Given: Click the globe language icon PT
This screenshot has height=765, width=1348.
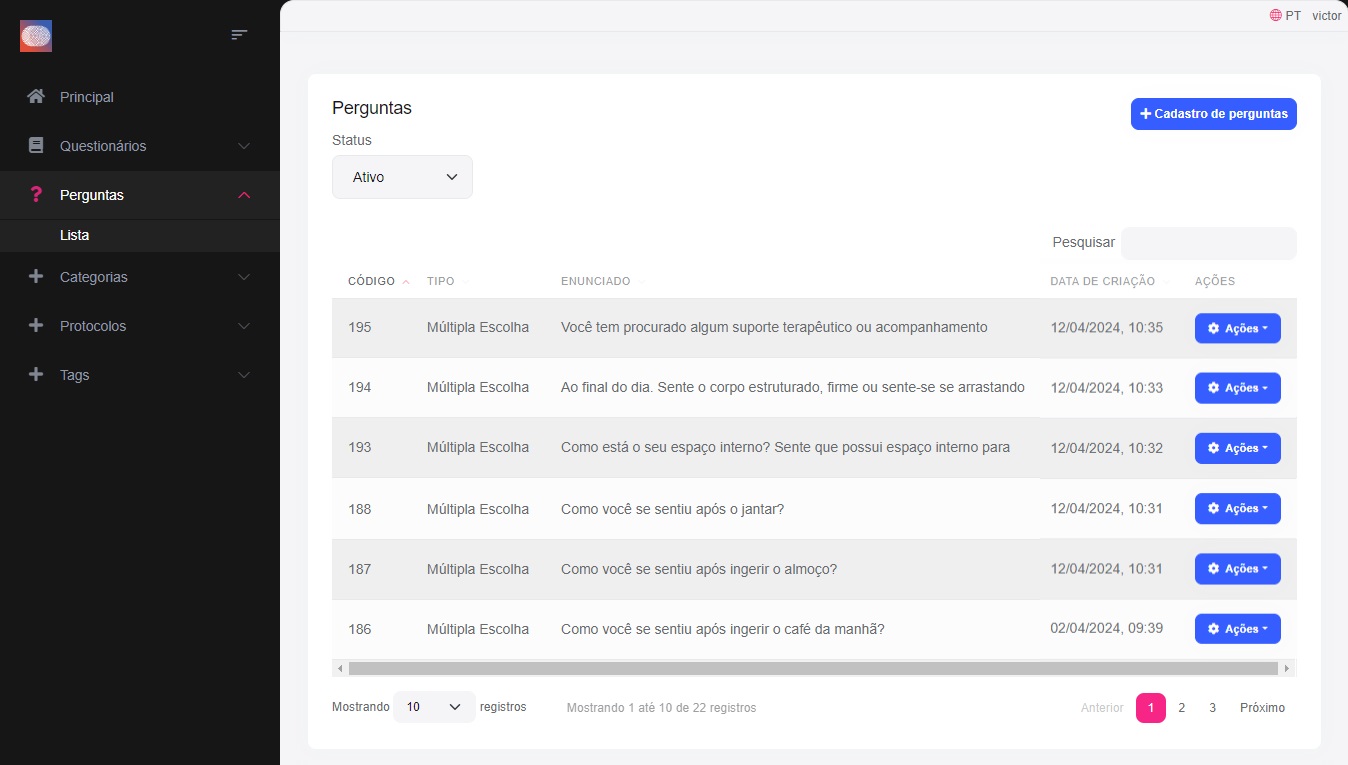Looking at the screenshot, I should point(1276,16).
